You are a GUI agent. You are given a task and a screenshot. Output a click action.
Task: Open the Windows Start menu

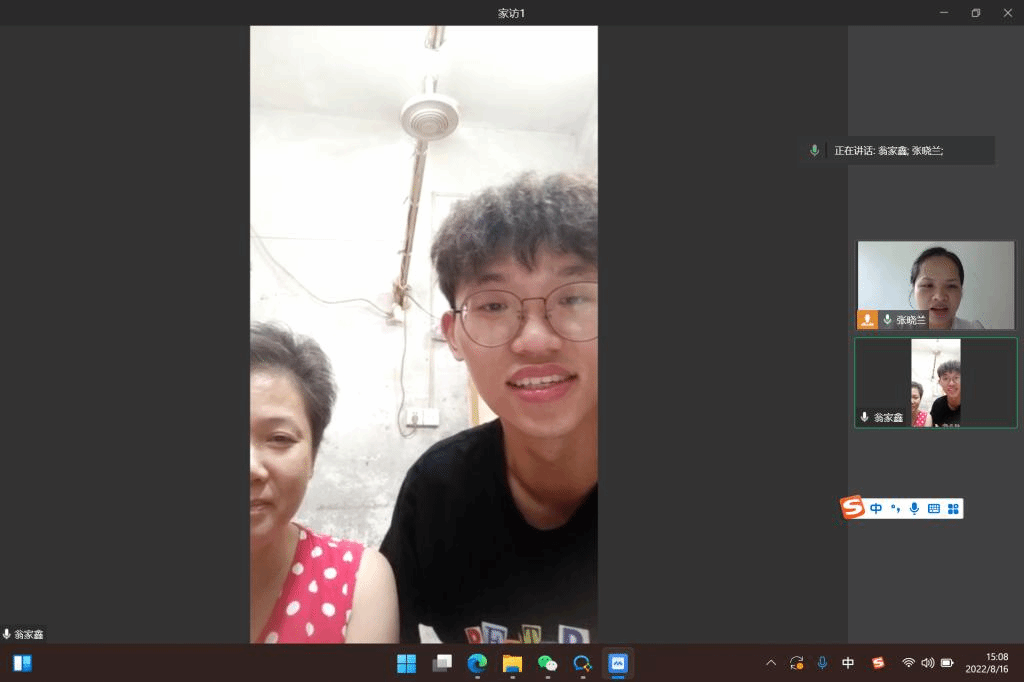pos(406,663)
